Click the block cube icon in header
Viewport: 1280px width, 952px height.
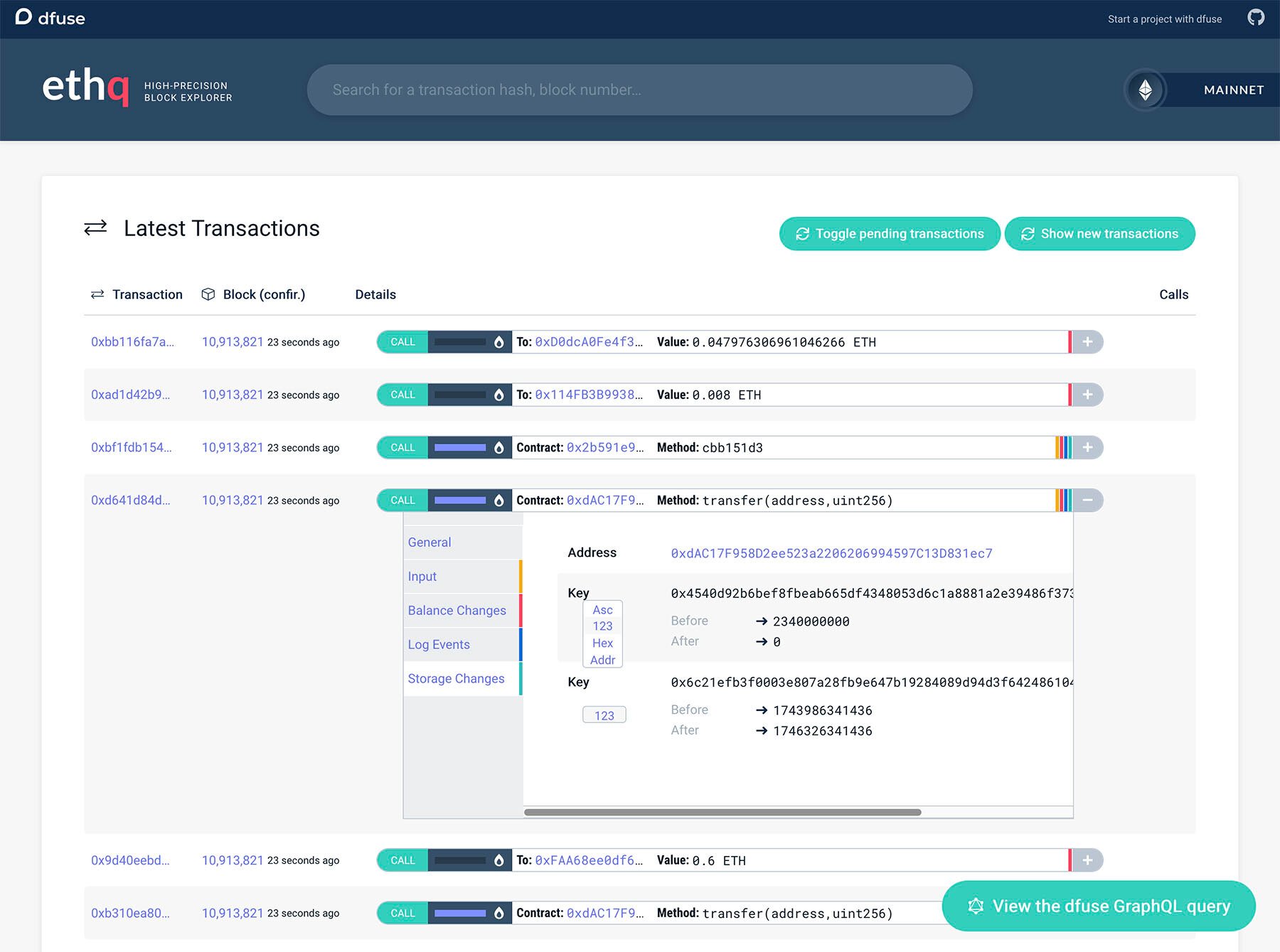[x=208, y=294]
